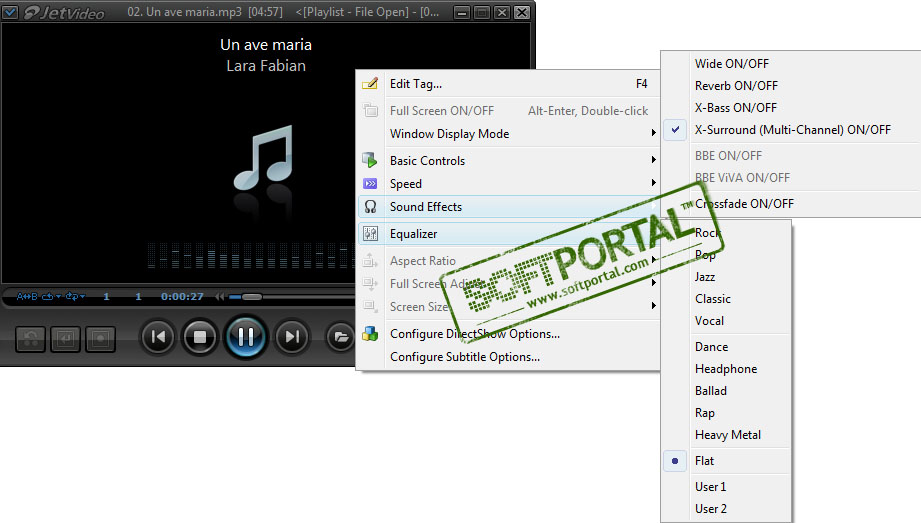The image size is (921, 523).
Task: Click the Configure DirectShow blocks icon
Action: (x=370, y=334)
